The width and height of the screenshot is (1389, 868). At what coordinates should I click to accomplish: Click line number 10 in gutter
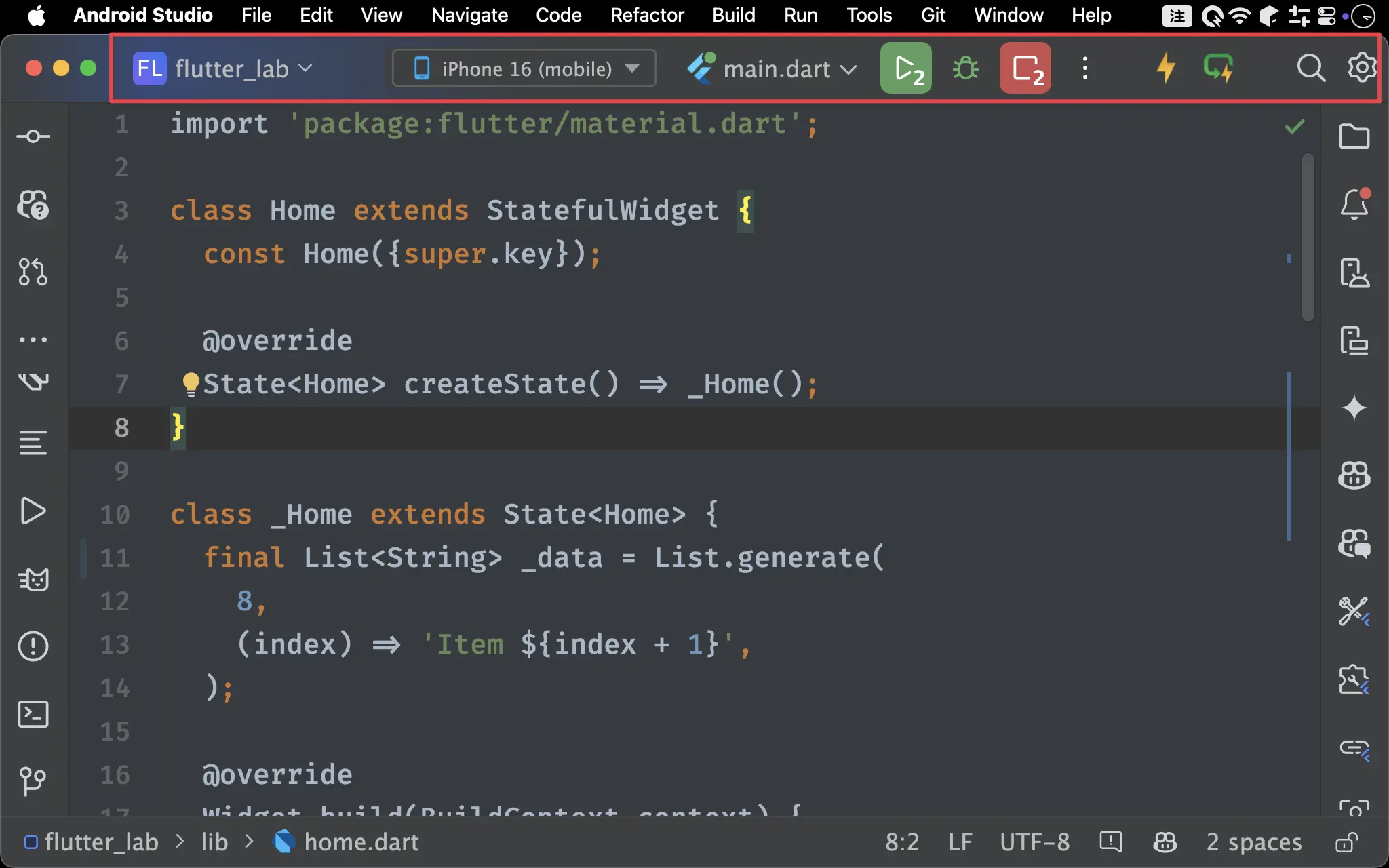(115, 514)
